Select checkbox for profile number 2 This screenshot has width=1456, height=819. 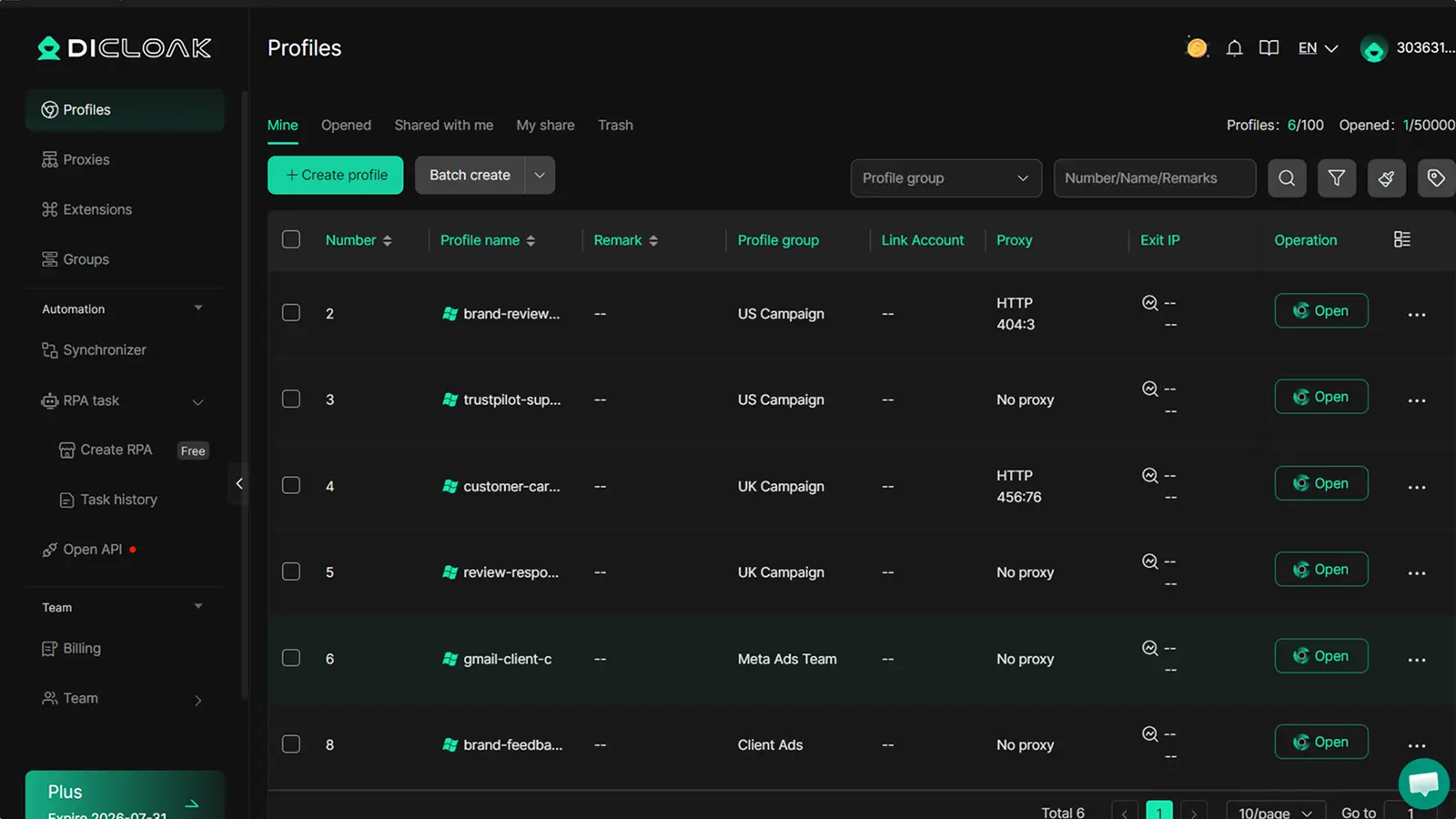tap(291, 312)
